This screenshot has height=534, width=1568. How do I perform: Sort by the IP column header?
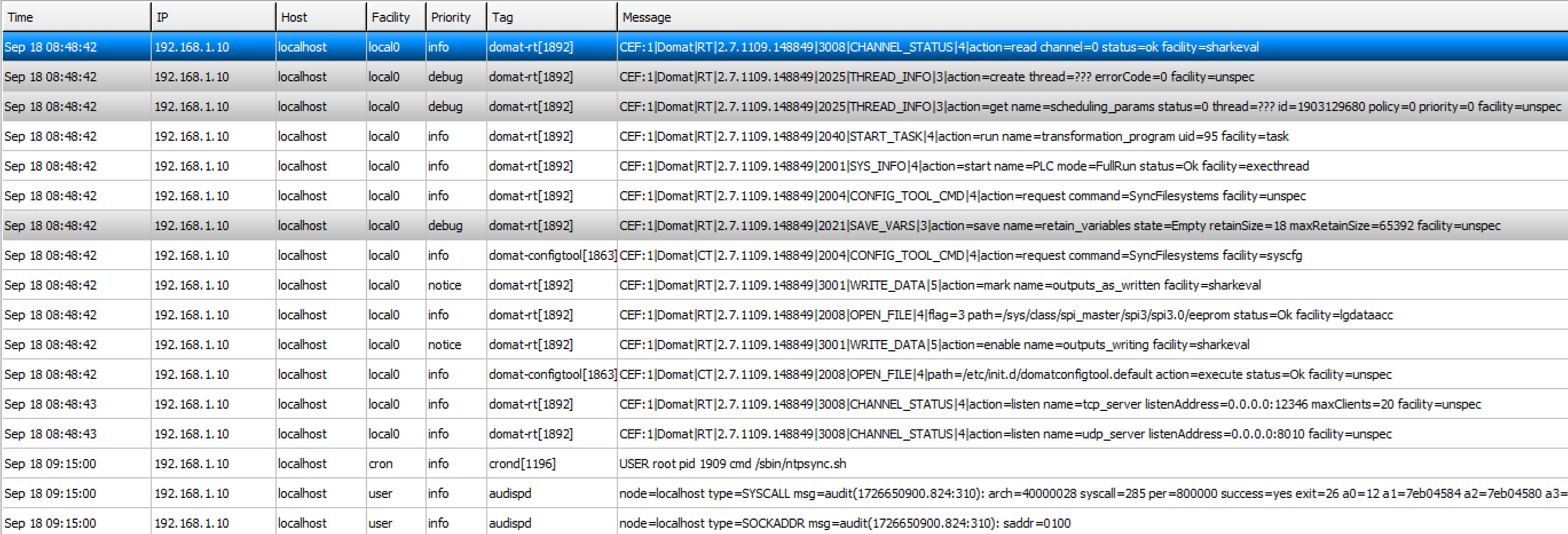point(213,17)
